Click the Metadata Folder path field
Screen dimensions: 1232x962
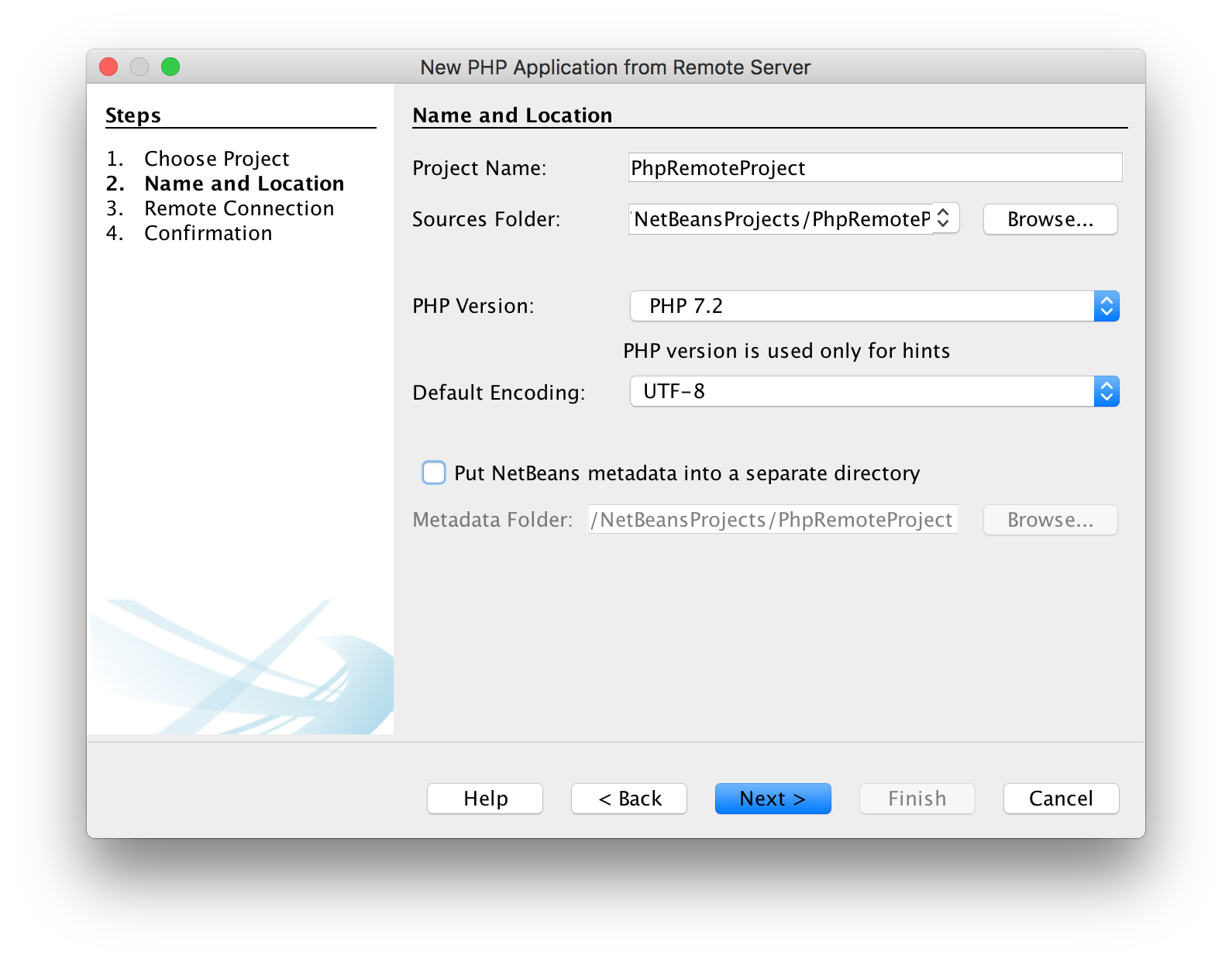coord(773,519)
